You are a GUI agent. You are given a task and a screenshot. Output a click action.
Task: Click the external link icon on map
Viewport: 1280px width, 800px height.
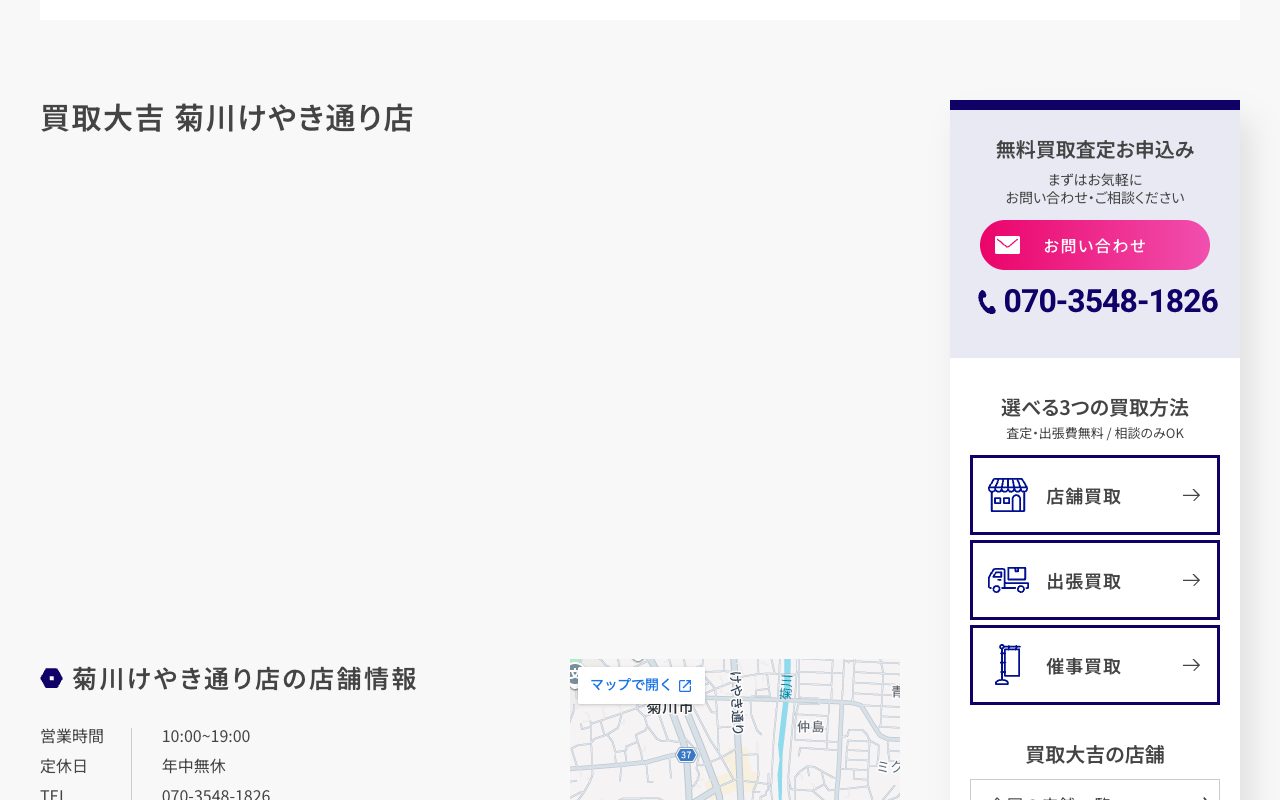pos(685,686)
